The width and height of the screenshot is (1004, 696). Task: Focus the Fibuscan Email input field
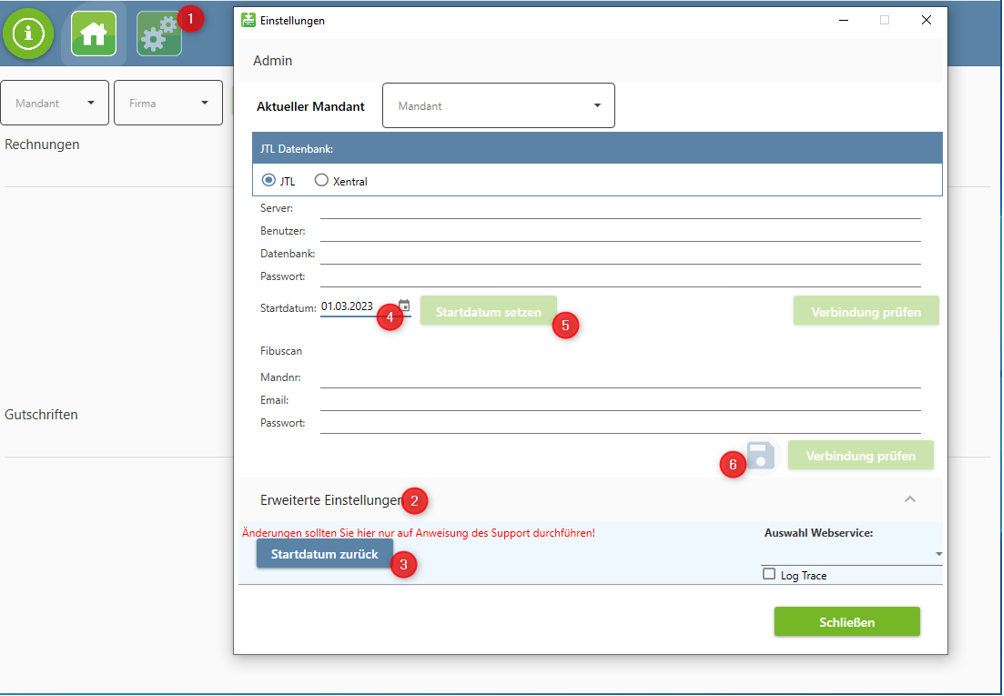point(620,400)
